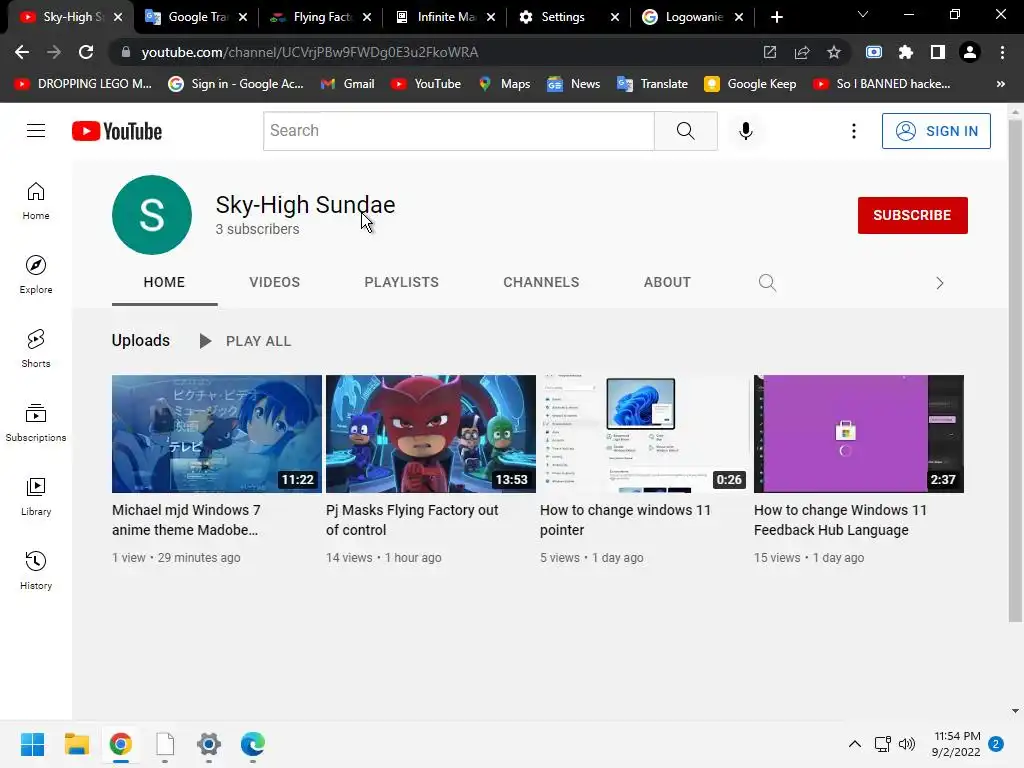Screen dimensions: 1024x768
Task: Bookmark this page with star icon
Action: 833,52
